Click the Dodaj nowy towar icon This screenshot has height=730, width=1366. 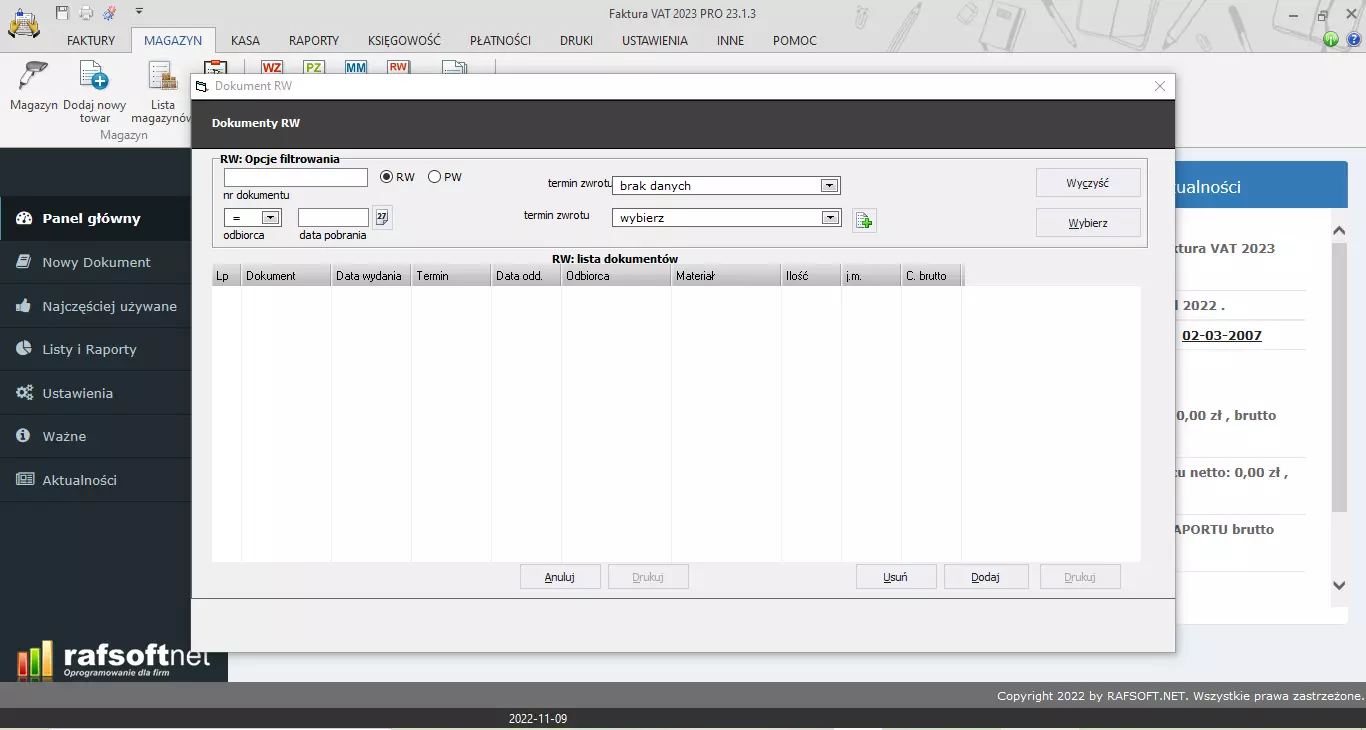(94, 78)
